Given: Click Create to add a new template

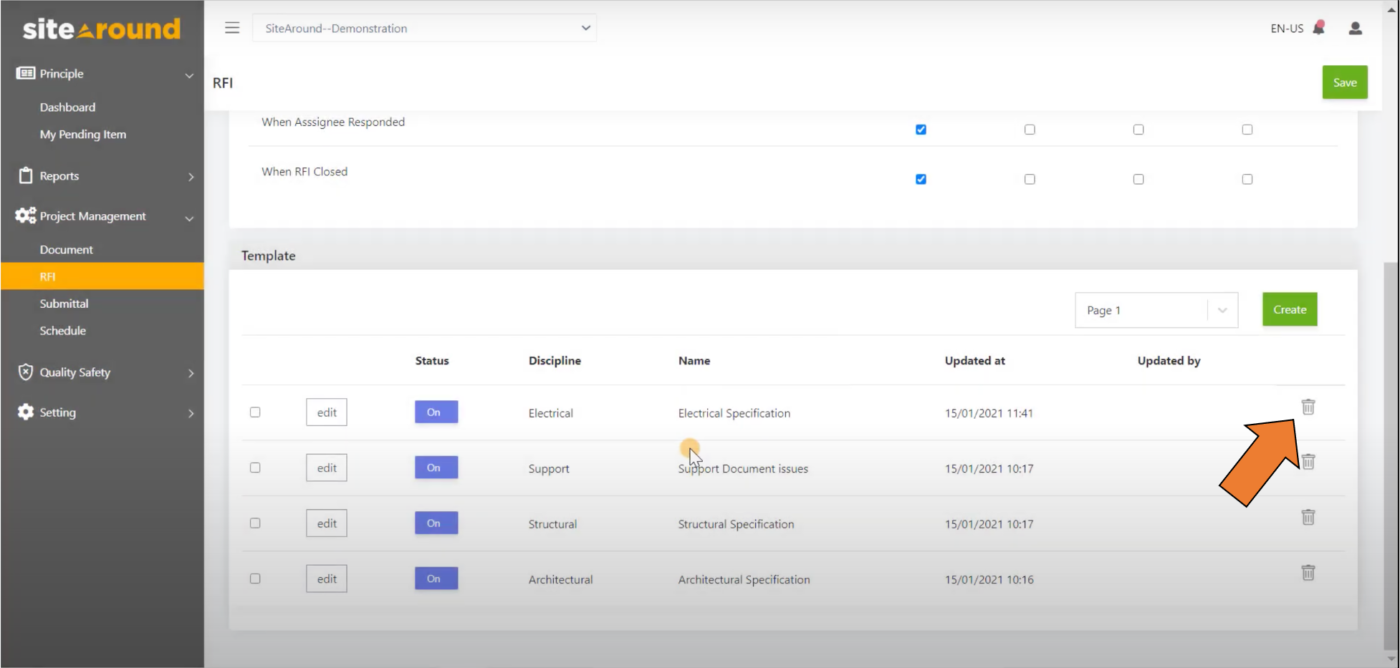Looking at the screenshot, I should coord(1289,309).
